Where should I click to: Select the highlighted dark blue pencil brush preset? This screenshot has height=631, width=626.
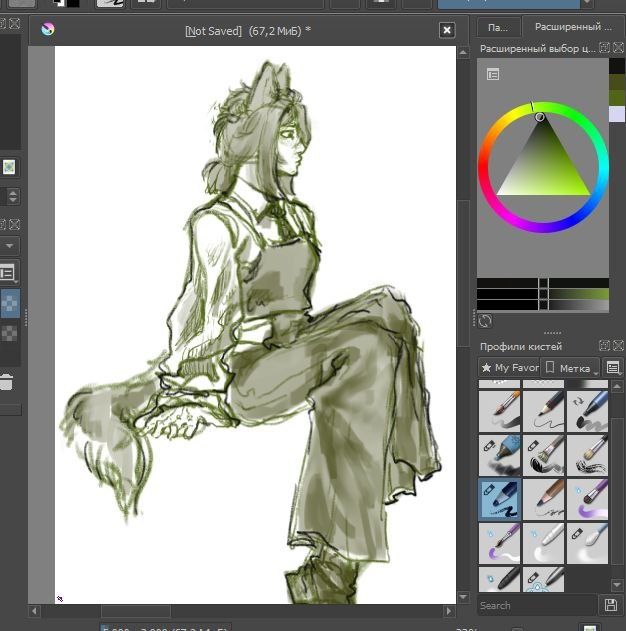(x=499, y=498)
